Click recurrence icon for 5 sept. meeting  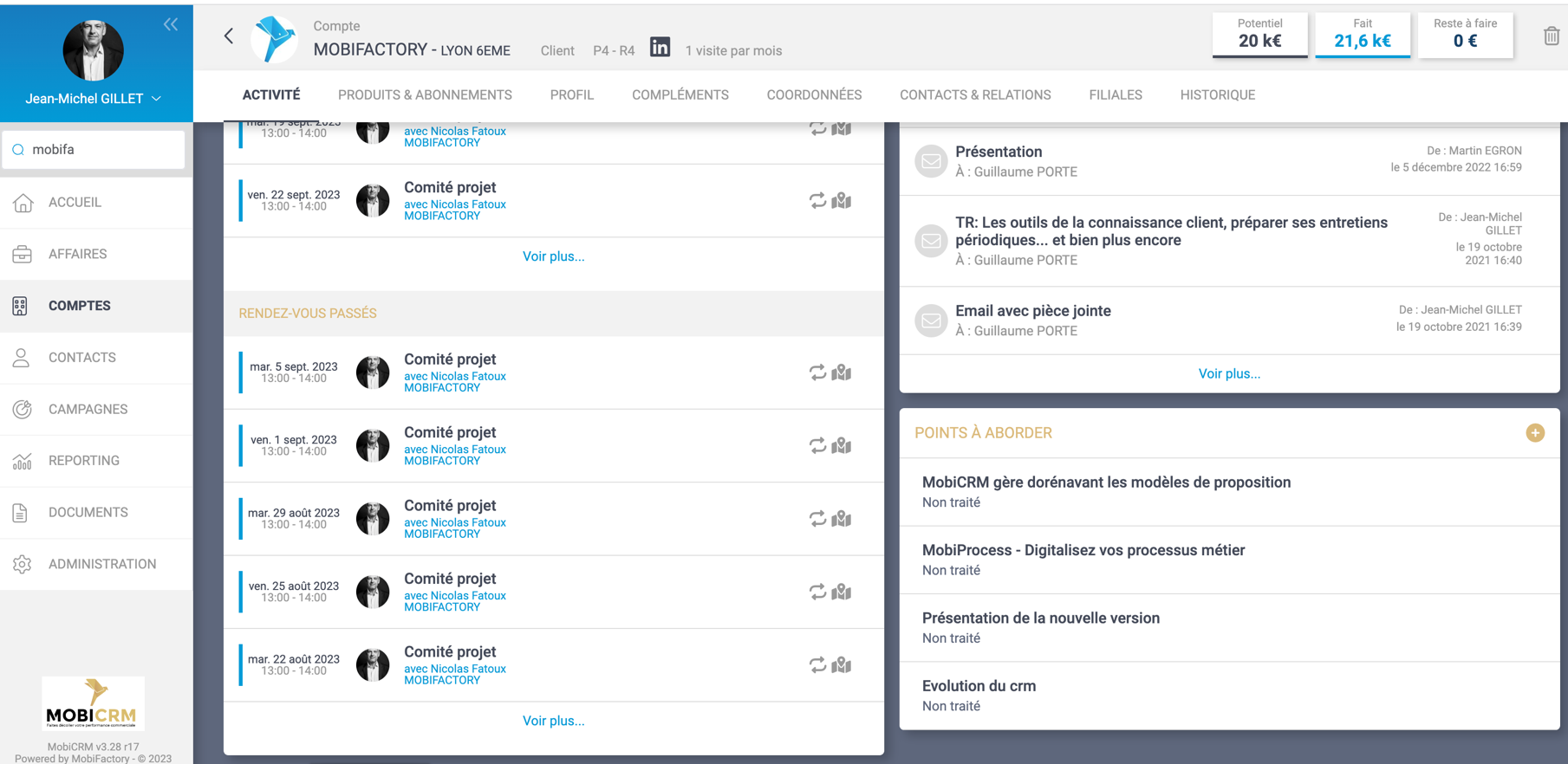coord(817,372)
